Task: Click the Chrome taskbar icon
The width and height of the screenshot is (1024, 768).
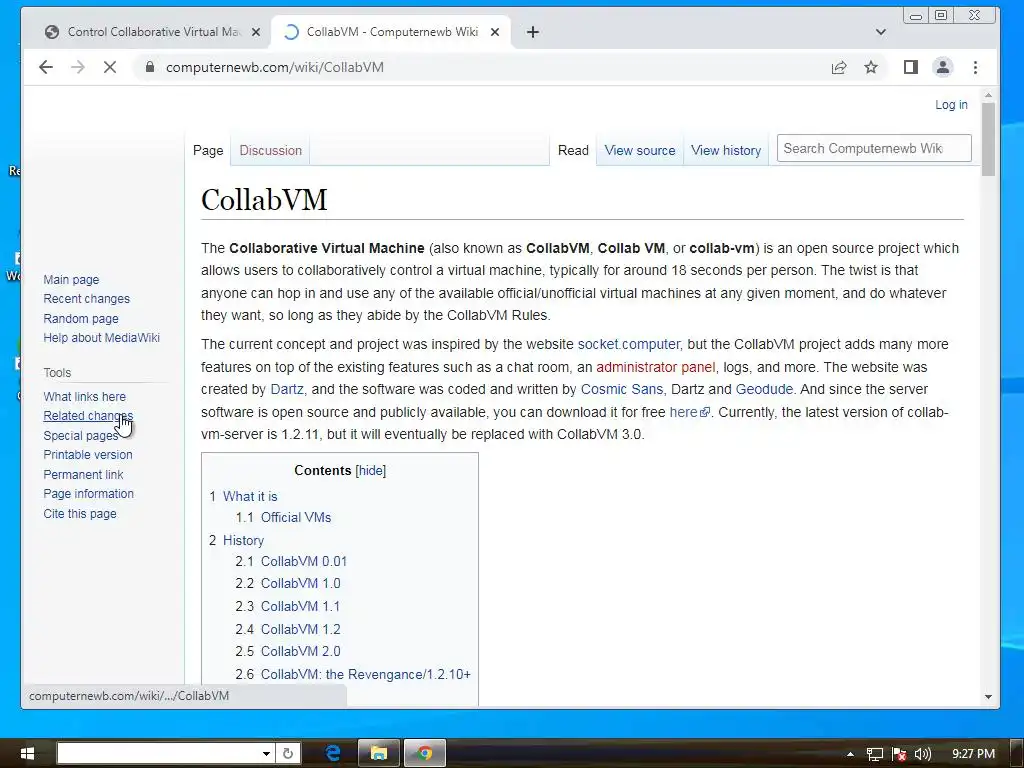Action: click(x=424, y=753)
